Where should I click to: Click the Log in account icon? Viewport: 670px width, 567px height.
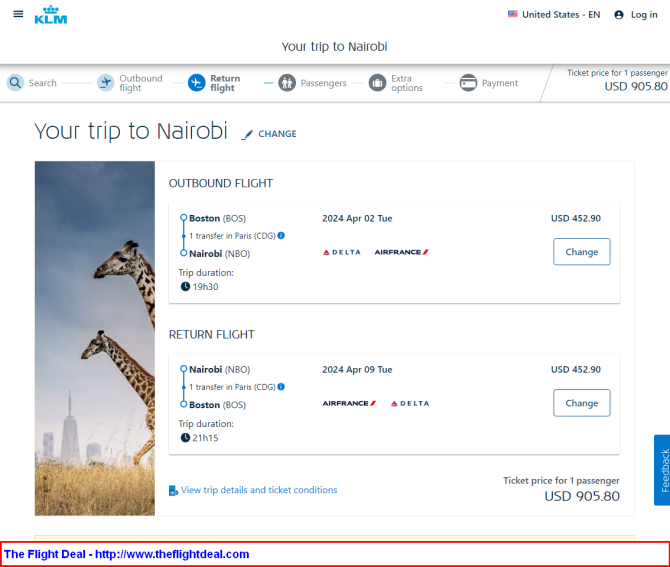[618, 15]
